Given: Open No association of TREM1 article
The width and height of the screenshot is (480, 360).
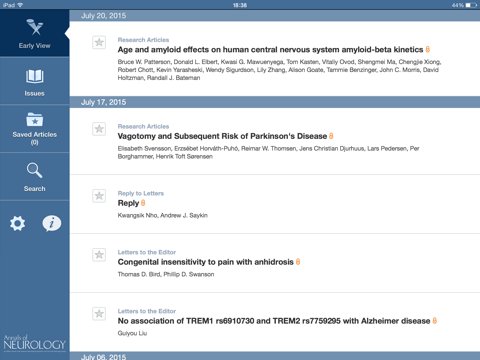Looking at the screenshot, I should 274,321.
